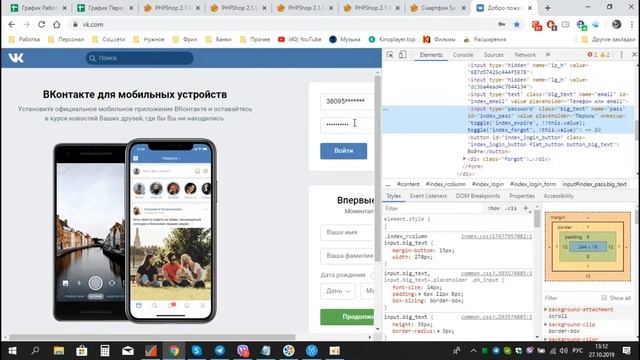The height and width of the screenshot is (360, 640).
Task: Launch Calculator from the taskbar
Action: click(105, 351)
